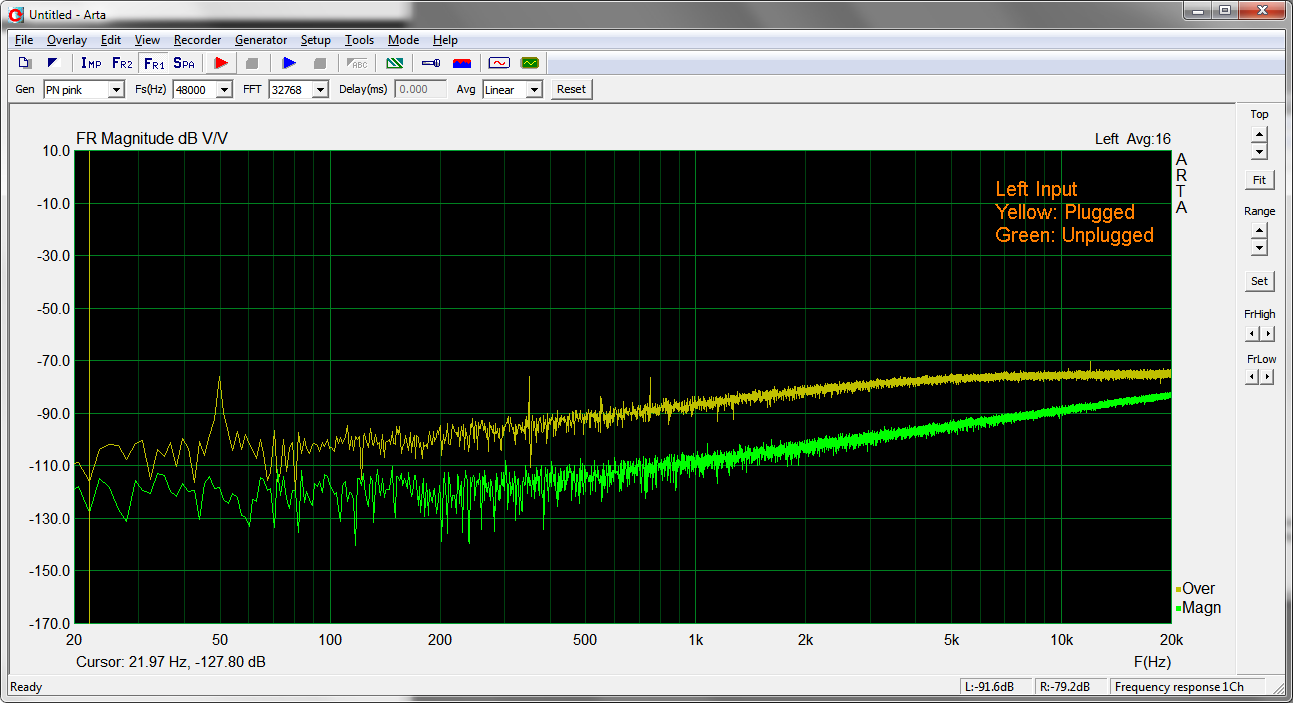Switch to IMP impulse response mode
Viewport: 1293px width, 703px height.
pyautogui.click(x=91, y=63)
